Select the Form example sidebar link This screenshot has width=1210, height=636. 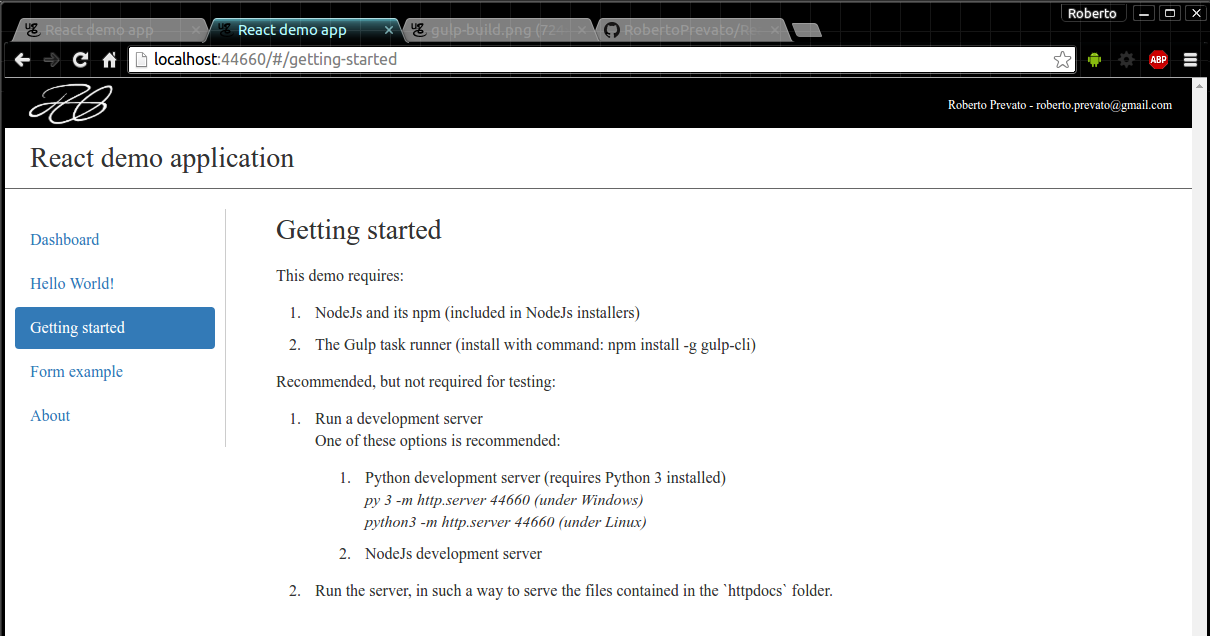point(76,372)
